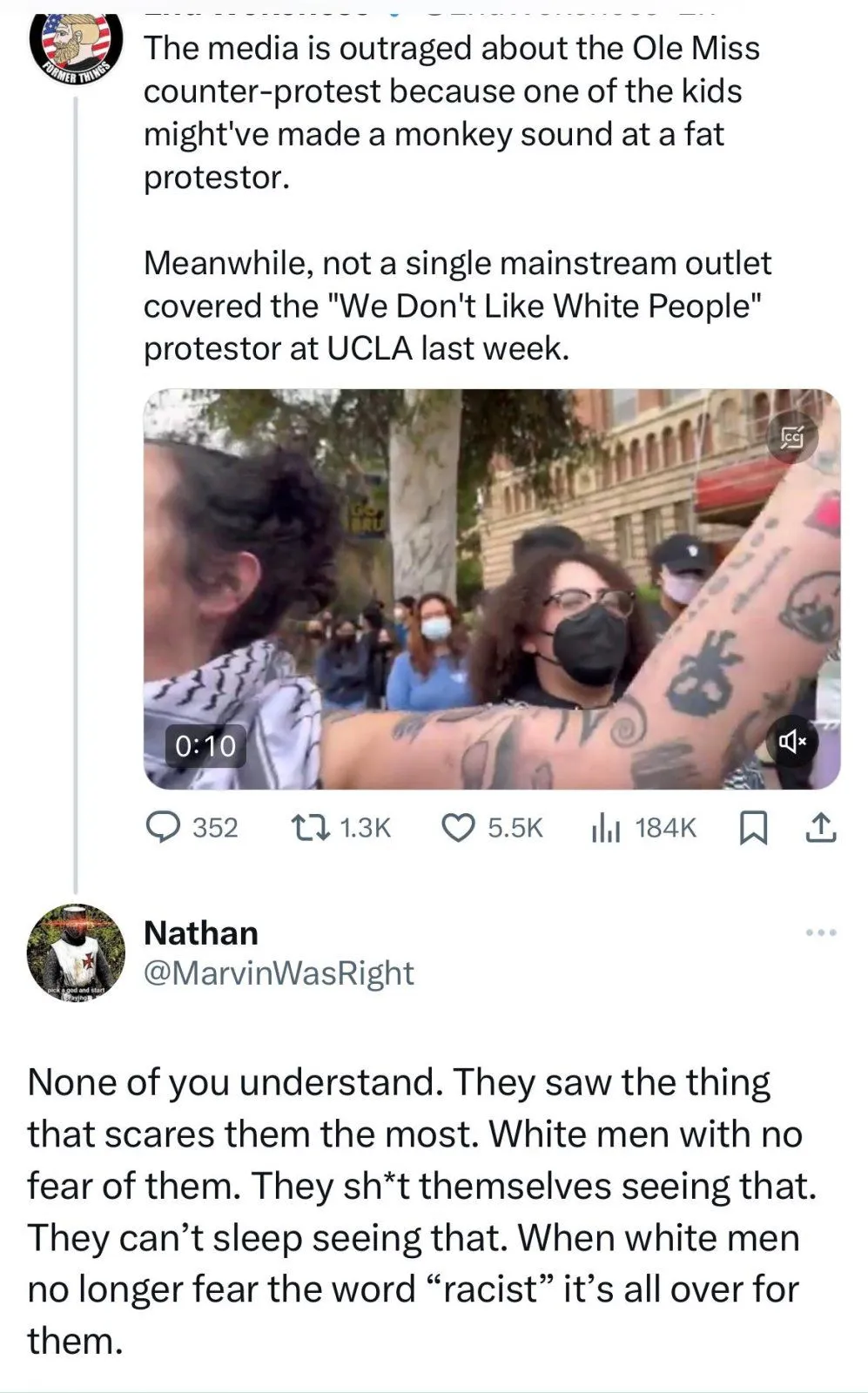Unmute the video with speaker icon
868x1393 pixels.
pos(792,742)
